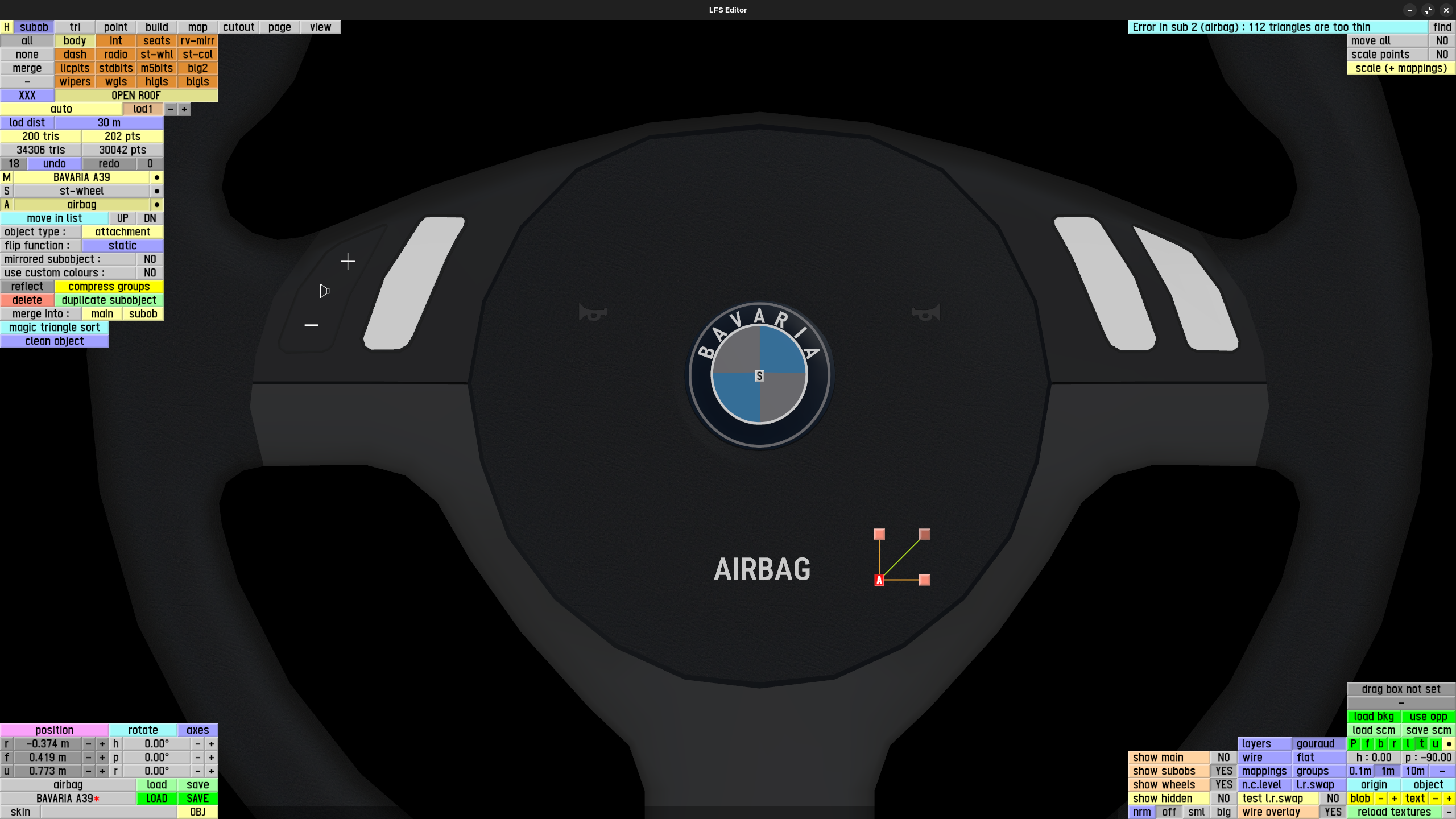This screenshot has width=1456, height=819.
Task: Click the dot next to st-wheel
Action: point(156,191)
